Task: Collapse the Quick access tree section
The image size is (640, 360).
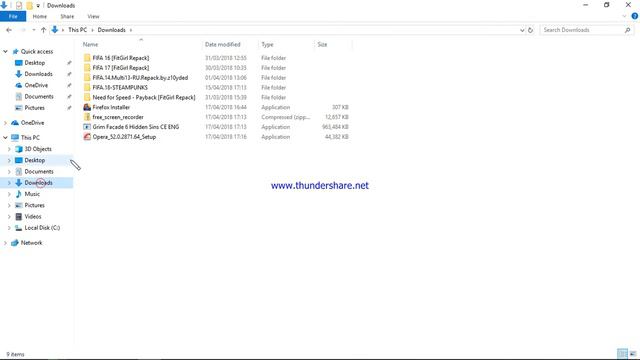Action: point(5,51)
